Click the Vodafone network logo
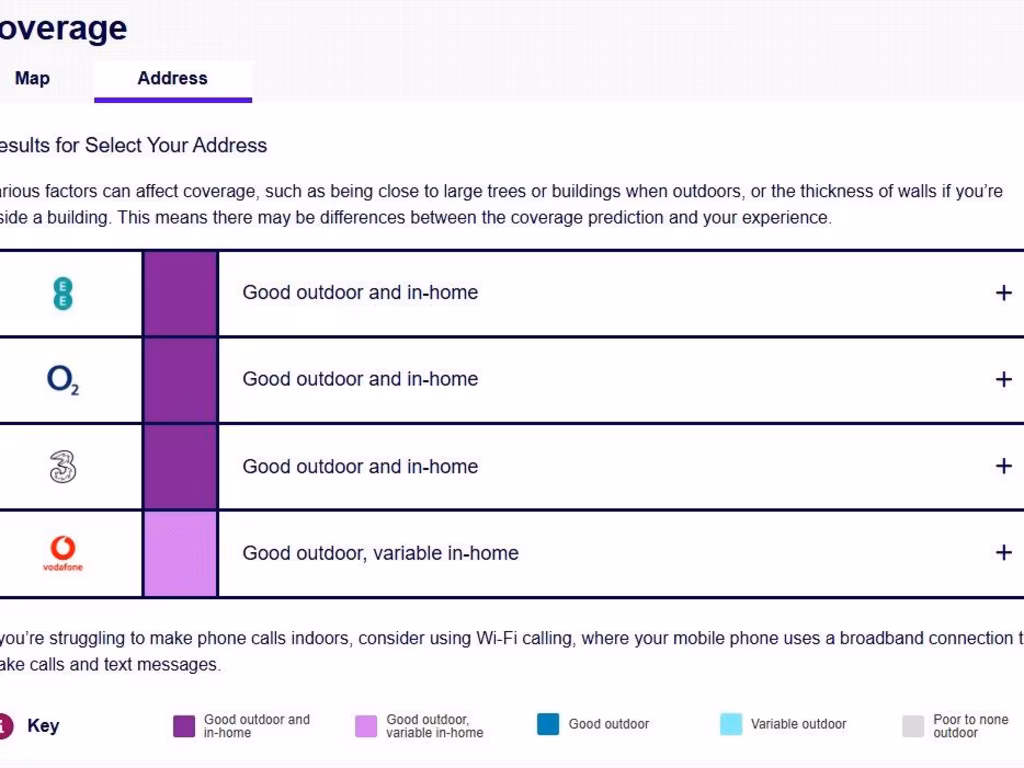 tap(62, 553)
